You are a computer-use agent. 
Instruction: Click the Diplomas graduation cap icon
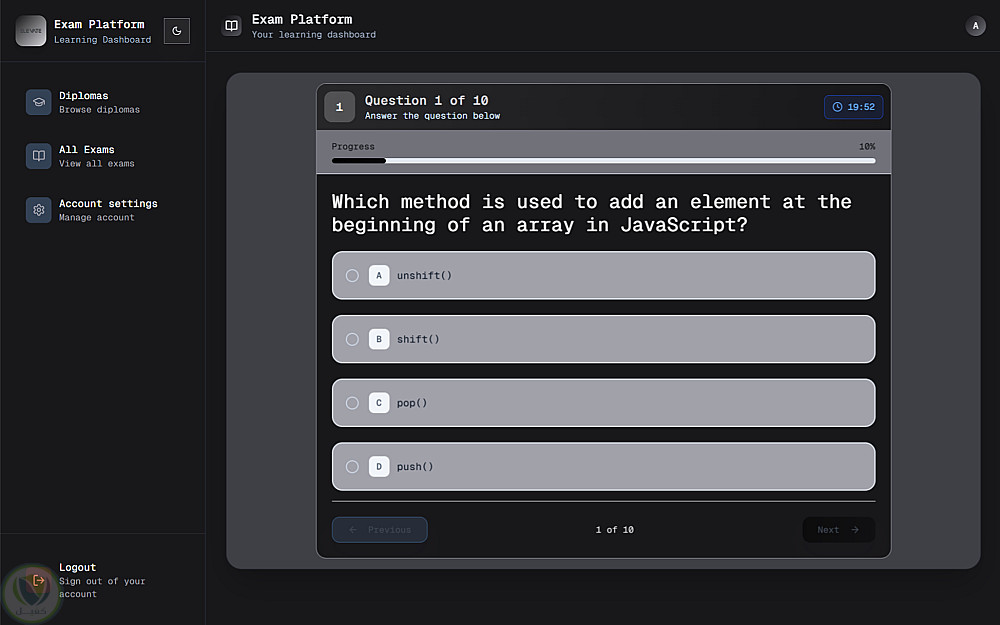(x=39, y=102)
